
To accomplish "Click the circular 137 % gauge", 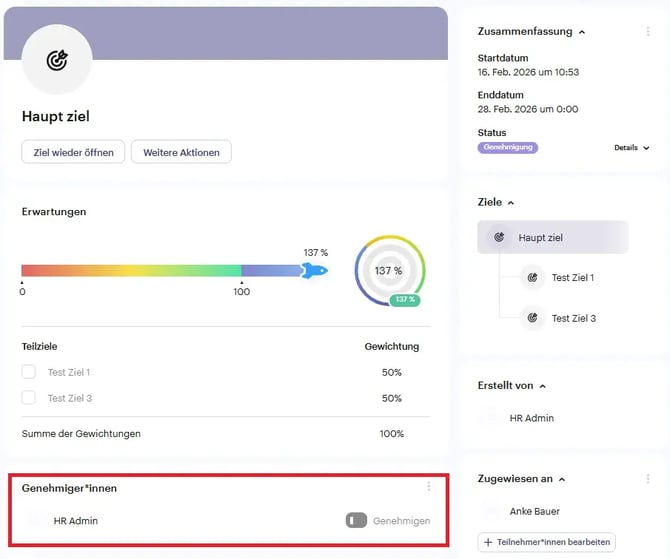I will [389, 271].
